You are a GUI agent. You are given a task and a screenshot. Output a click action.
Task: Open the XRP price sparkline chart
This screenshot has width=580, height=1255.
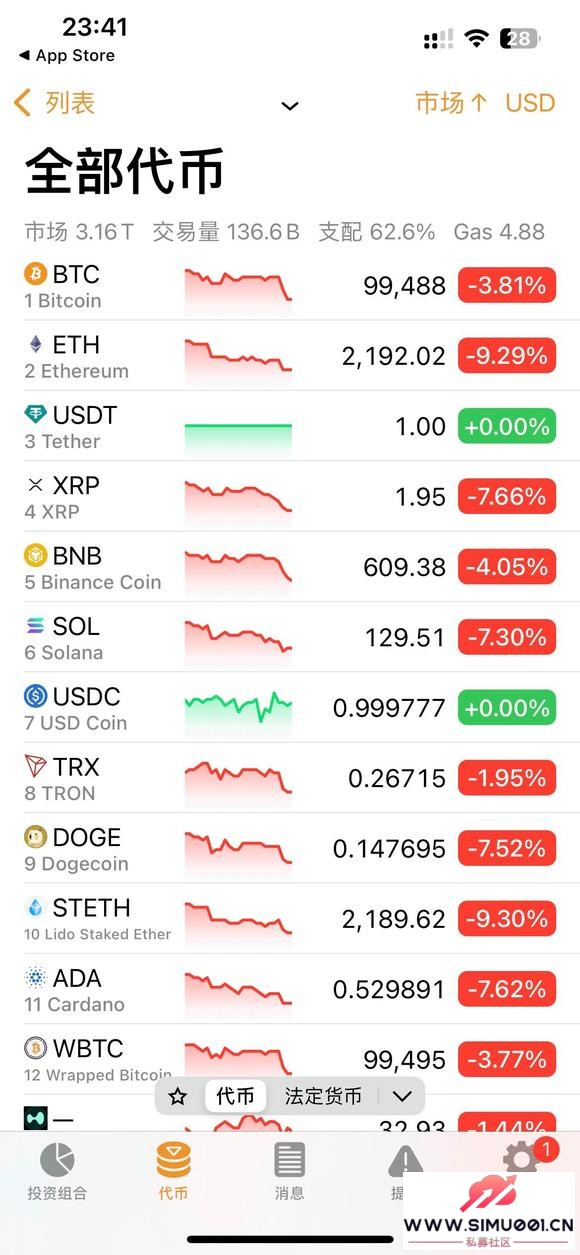click(238, 497)
